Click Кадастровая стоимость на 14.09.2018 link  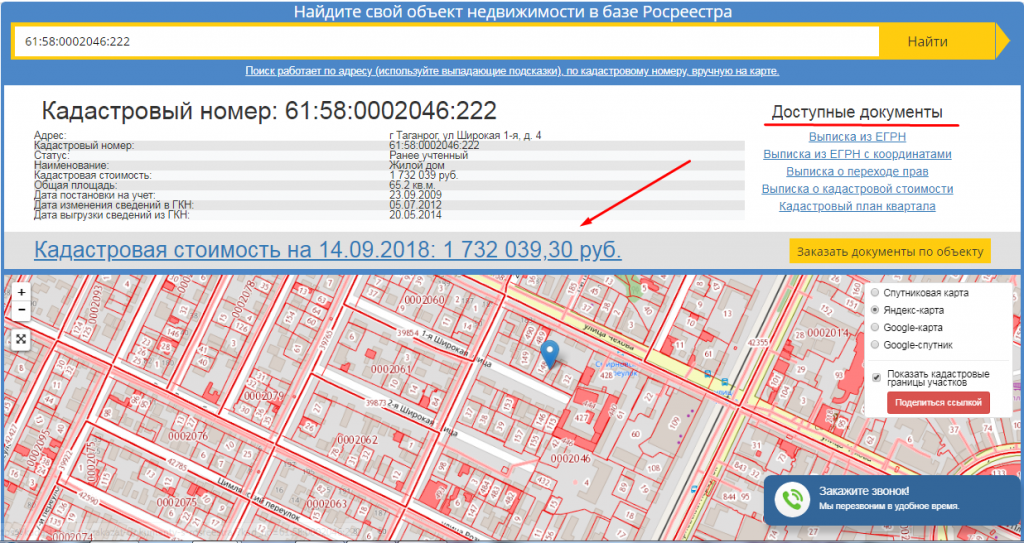[x=327, y=249]
